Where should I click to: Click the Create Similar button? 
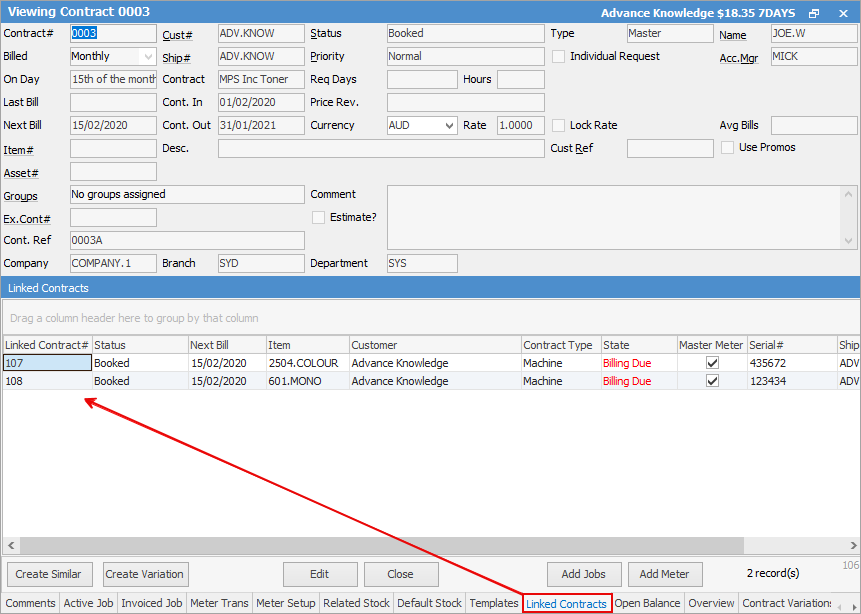tap(48, 574)
